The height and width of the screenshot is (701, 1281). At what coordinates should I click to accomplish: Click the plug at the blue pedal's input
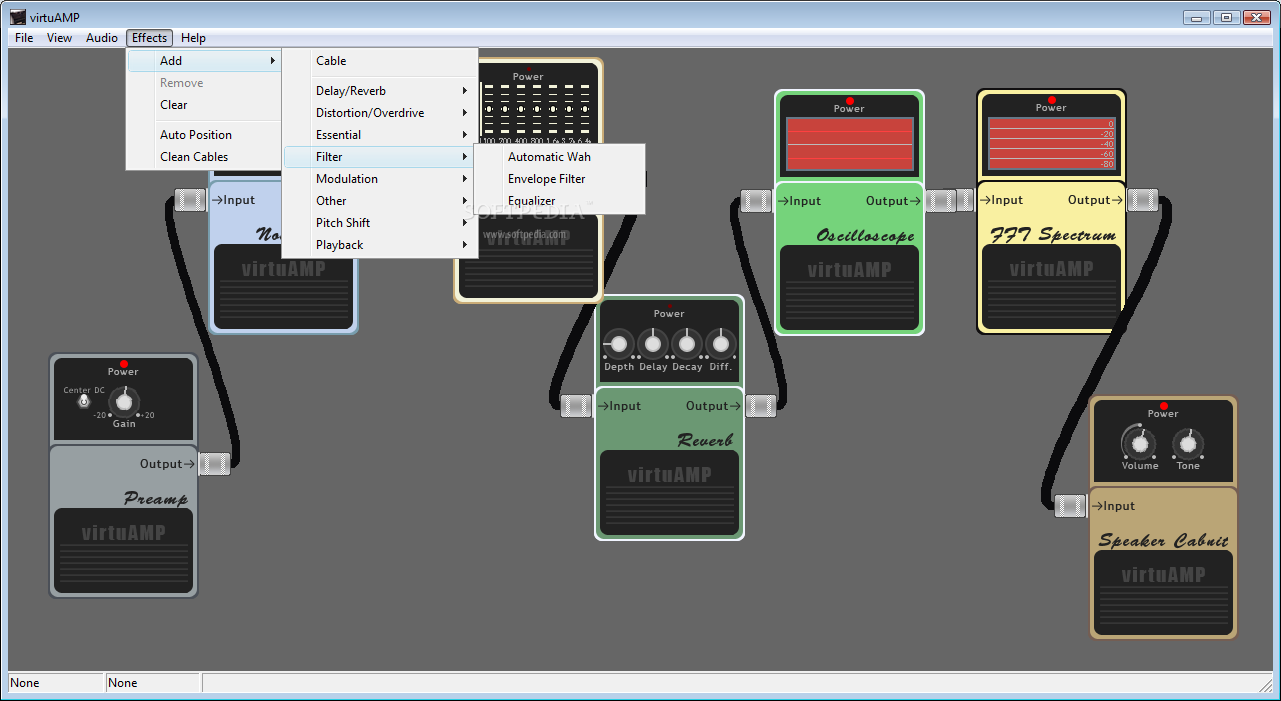click(190, 200)
